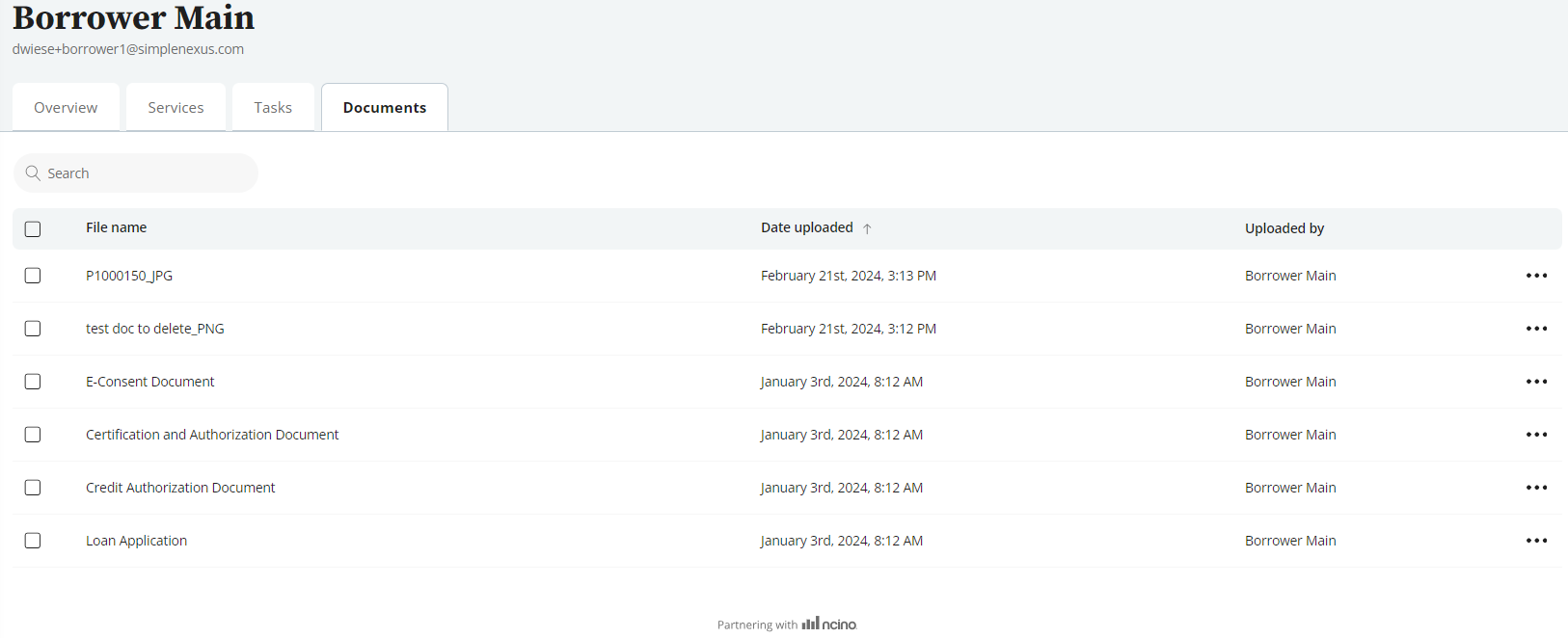This screenshot has width=1568, height=638.
Task: Click the date February 21st, 2024, 3:13 PM
Action: pyautogui.click(x=849, y=276)
